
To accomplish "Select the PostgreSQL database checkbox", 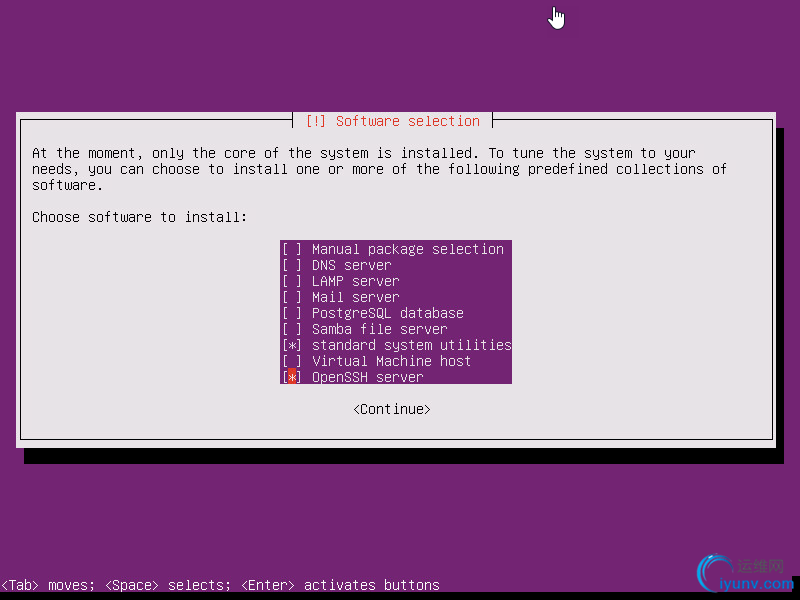I will point(292,313).
